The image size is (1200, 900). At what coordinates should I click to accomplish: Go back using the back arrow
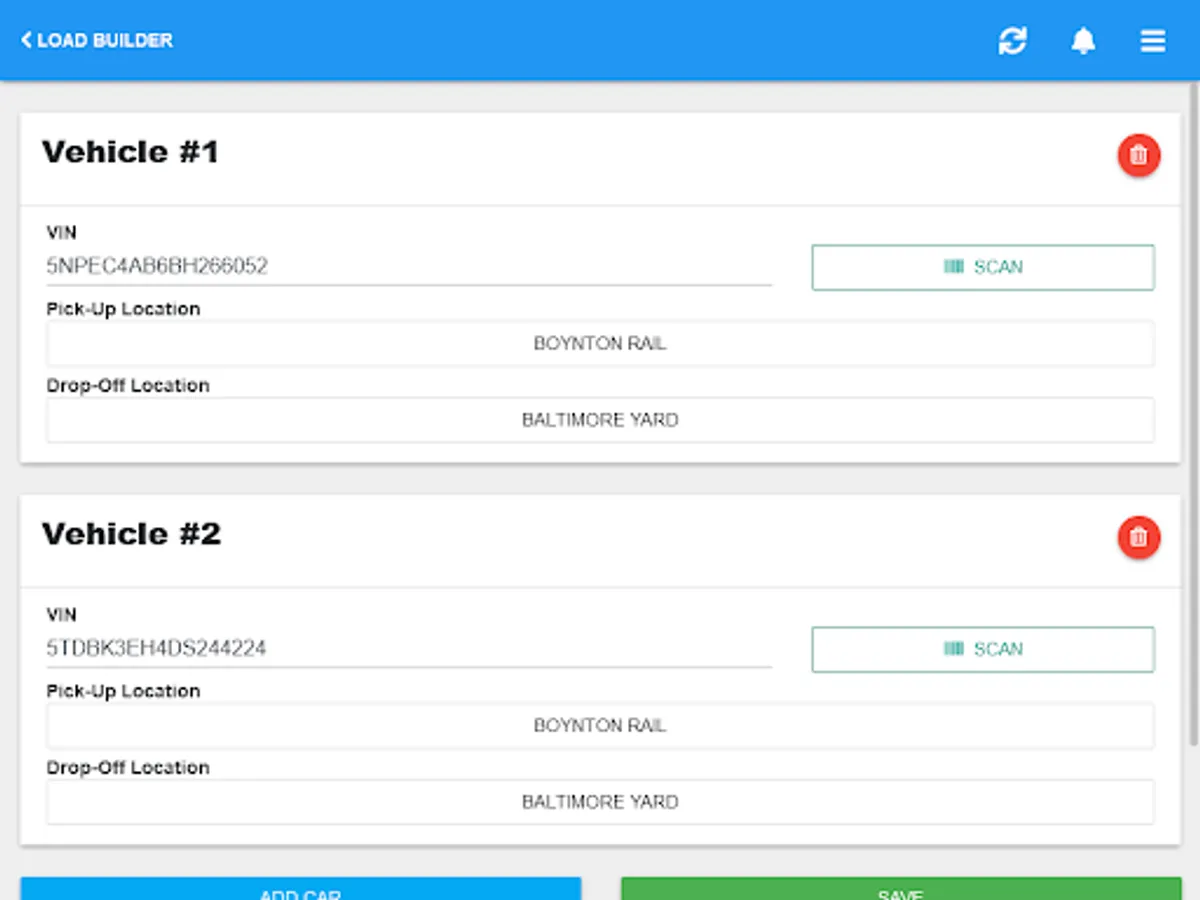tap(25, 40)
